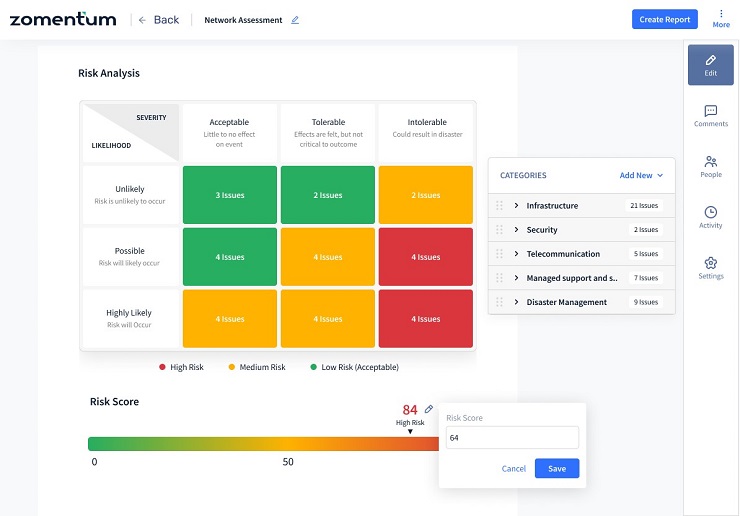Click the edit pencil next to risk score 84

(x=429, y=409)
